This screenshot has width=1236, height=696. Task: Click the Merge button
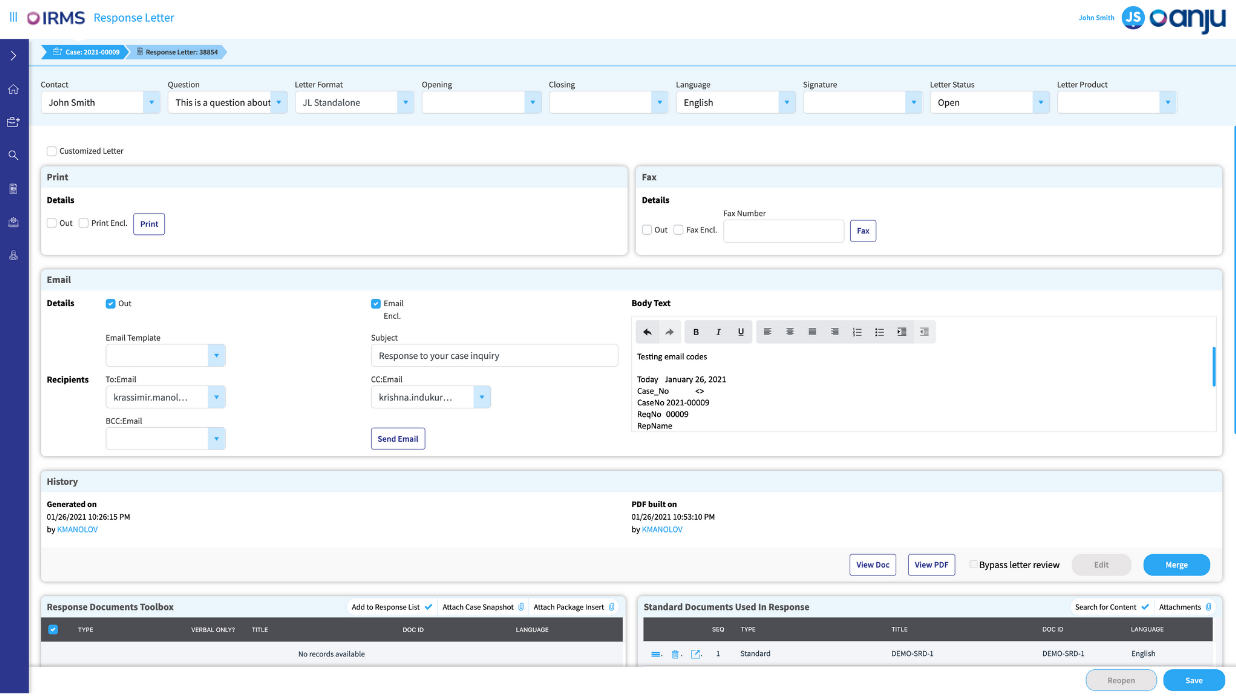click(1177, 565)
